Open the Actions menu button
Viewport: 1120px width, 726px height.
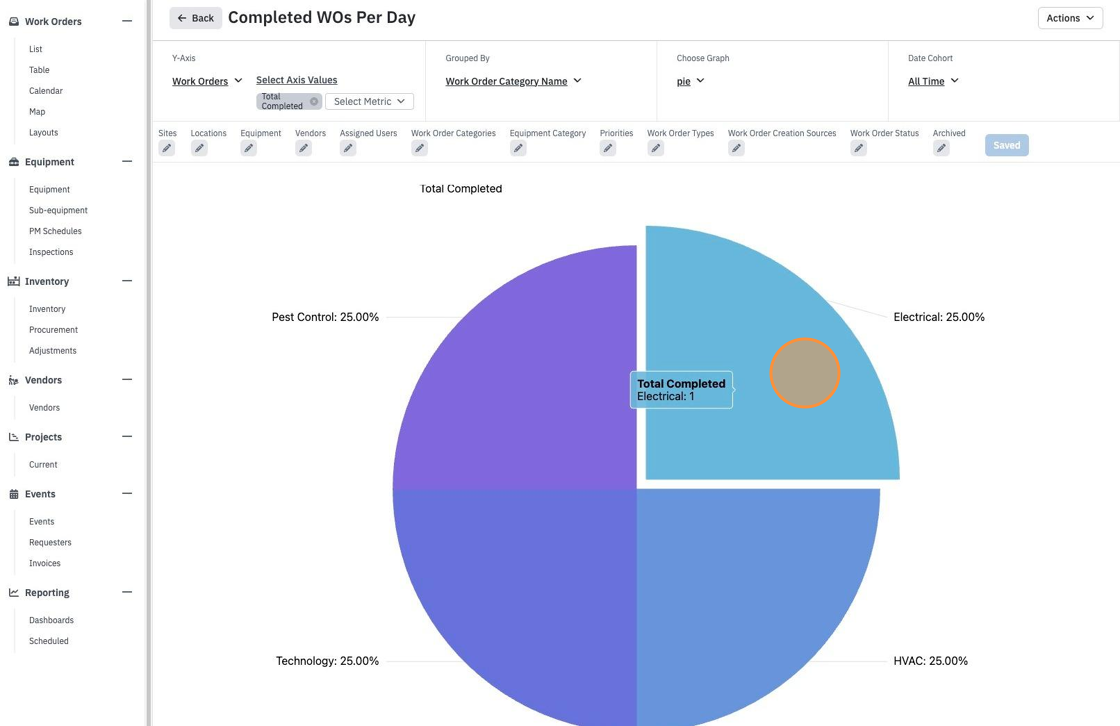[1070, 18]
